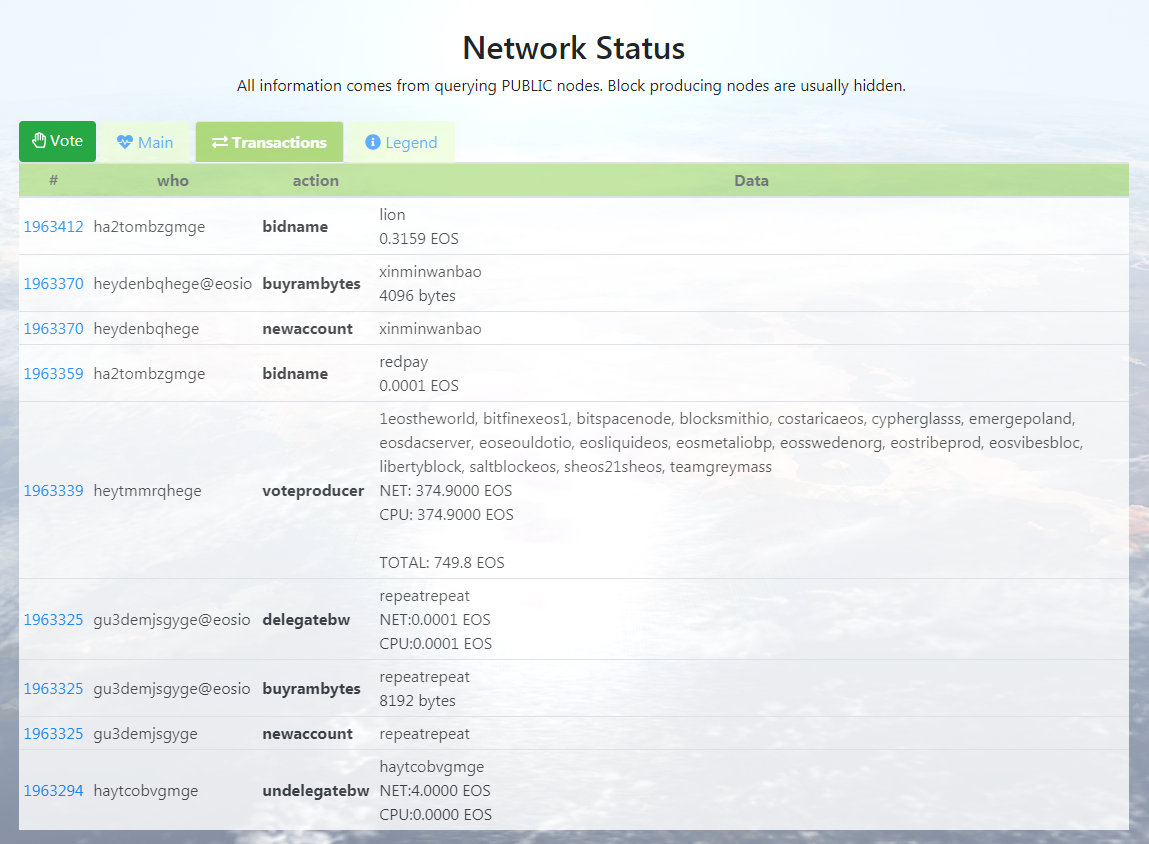
Task: Open block 1963325 in the delegatebw row
Action: tap(54, 620)
